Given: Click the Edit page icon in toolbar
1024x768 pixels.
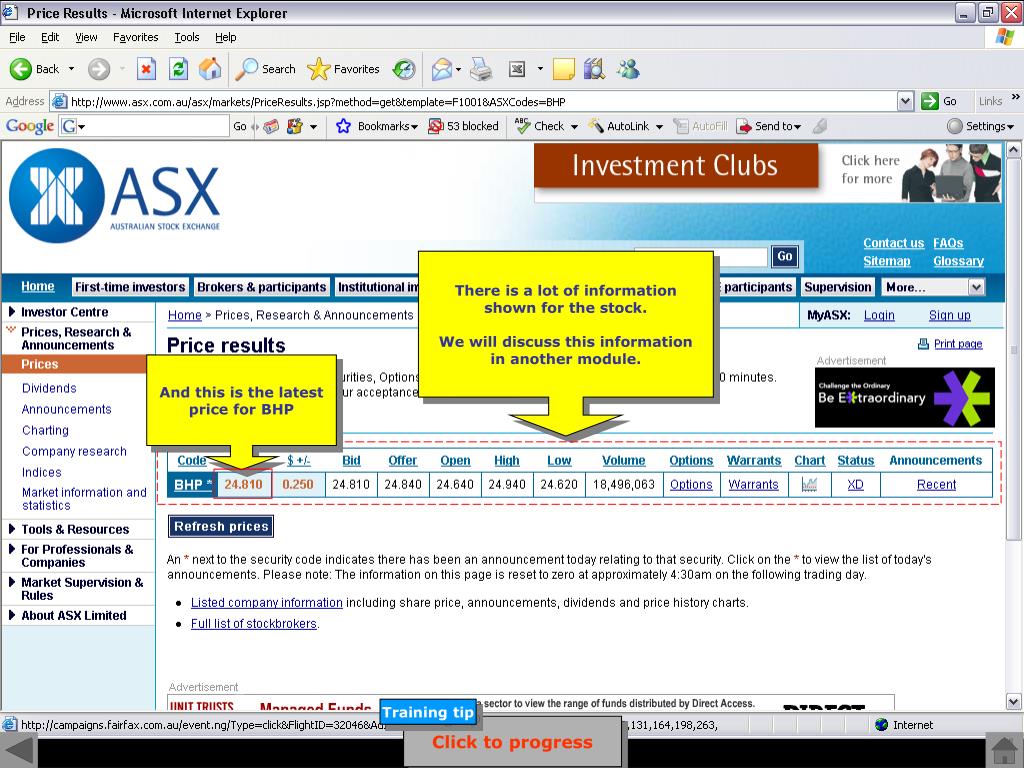Looking at the screenshot, I should click(517, 69).
